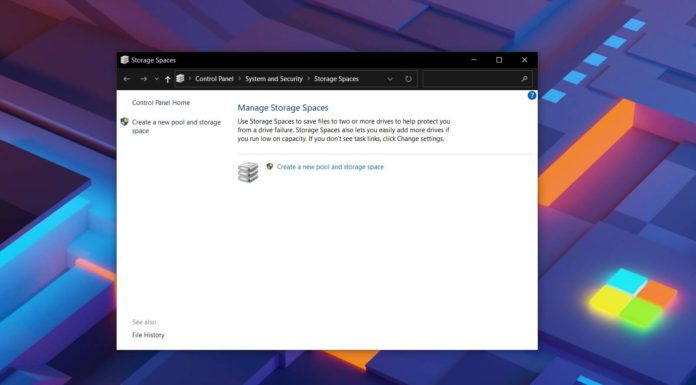Click the Forward navigation arrow
696x385 pixels.
143,79
